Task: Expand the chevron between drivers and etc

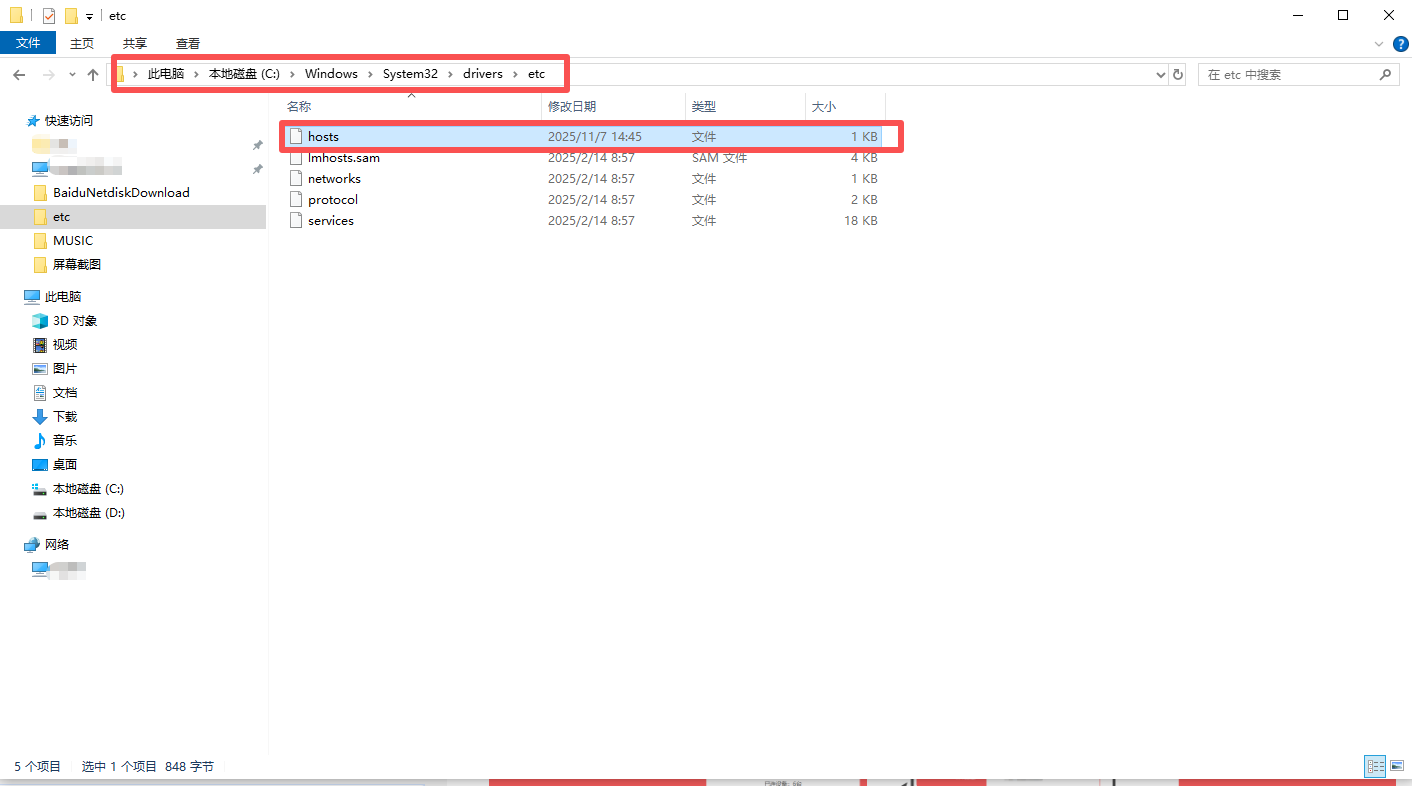Action: pyautogui.click(x=515, y=74)
